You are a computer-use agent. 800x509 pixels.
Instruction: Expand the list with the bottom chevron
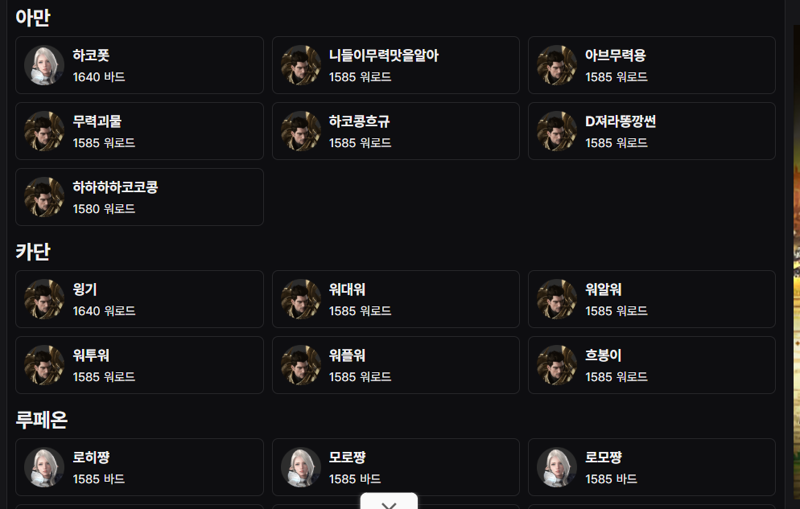click(x=389, y=502)
